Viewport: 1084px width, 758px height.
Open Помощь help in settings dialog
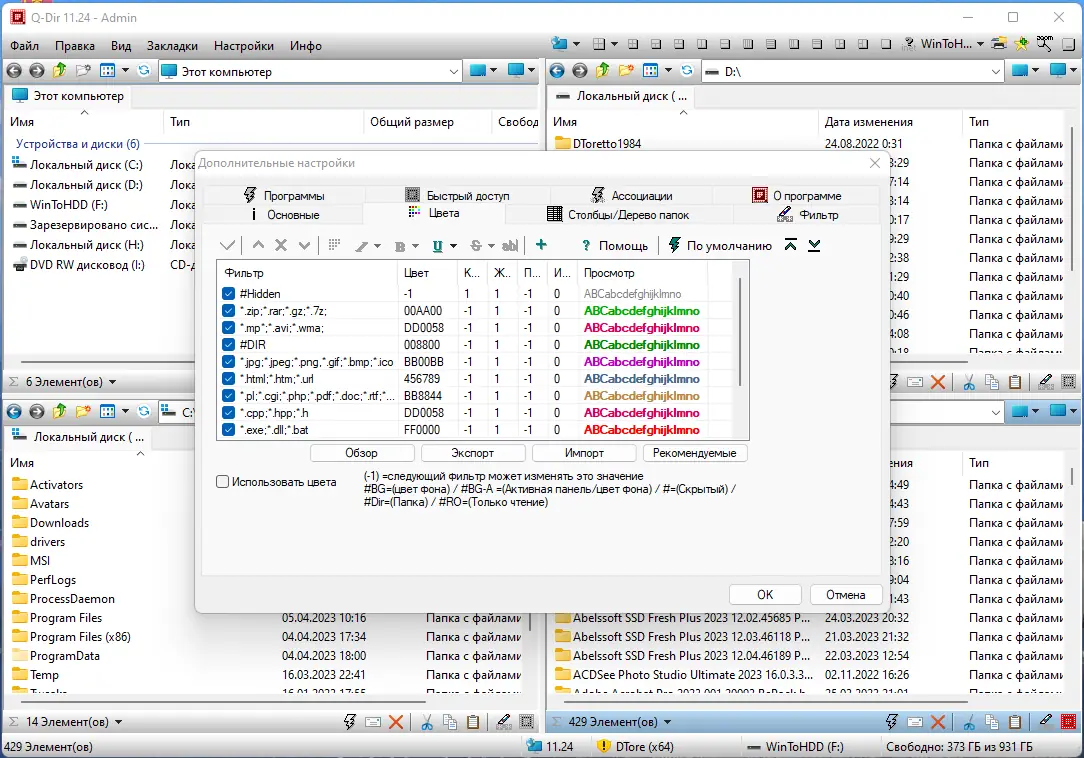click(x=614, y=246)
